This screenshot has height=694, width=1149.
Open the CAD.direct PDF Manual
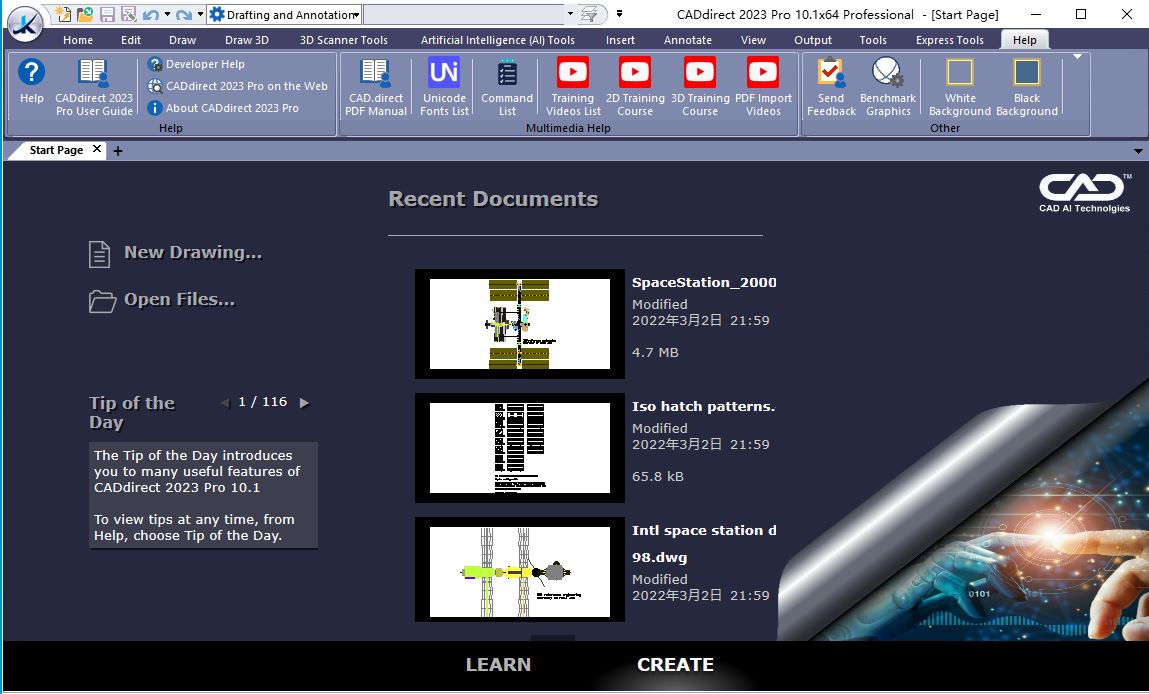[x=376, y=85]
